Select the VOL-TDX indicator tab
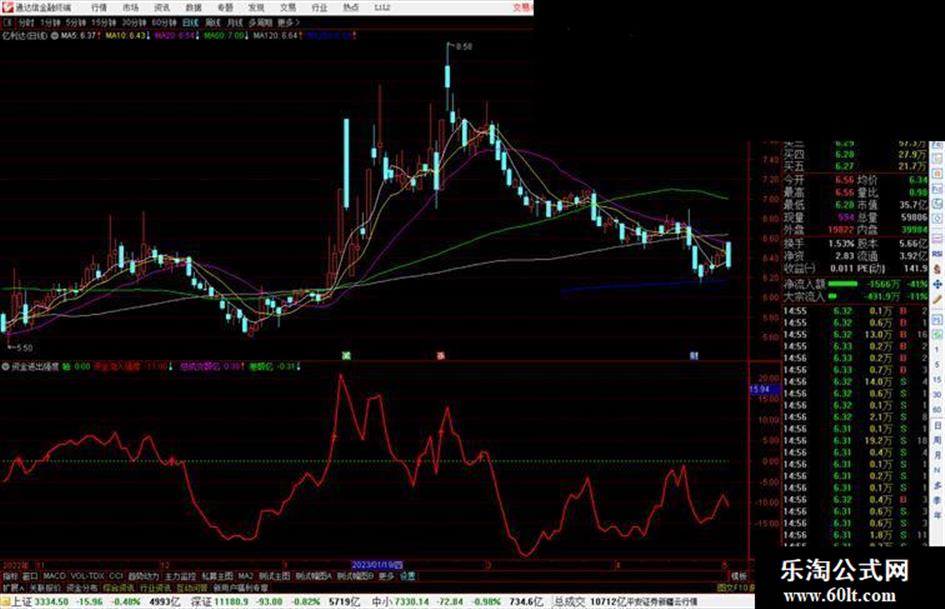Viewport: 945px width, 609px height. [87, 576]
